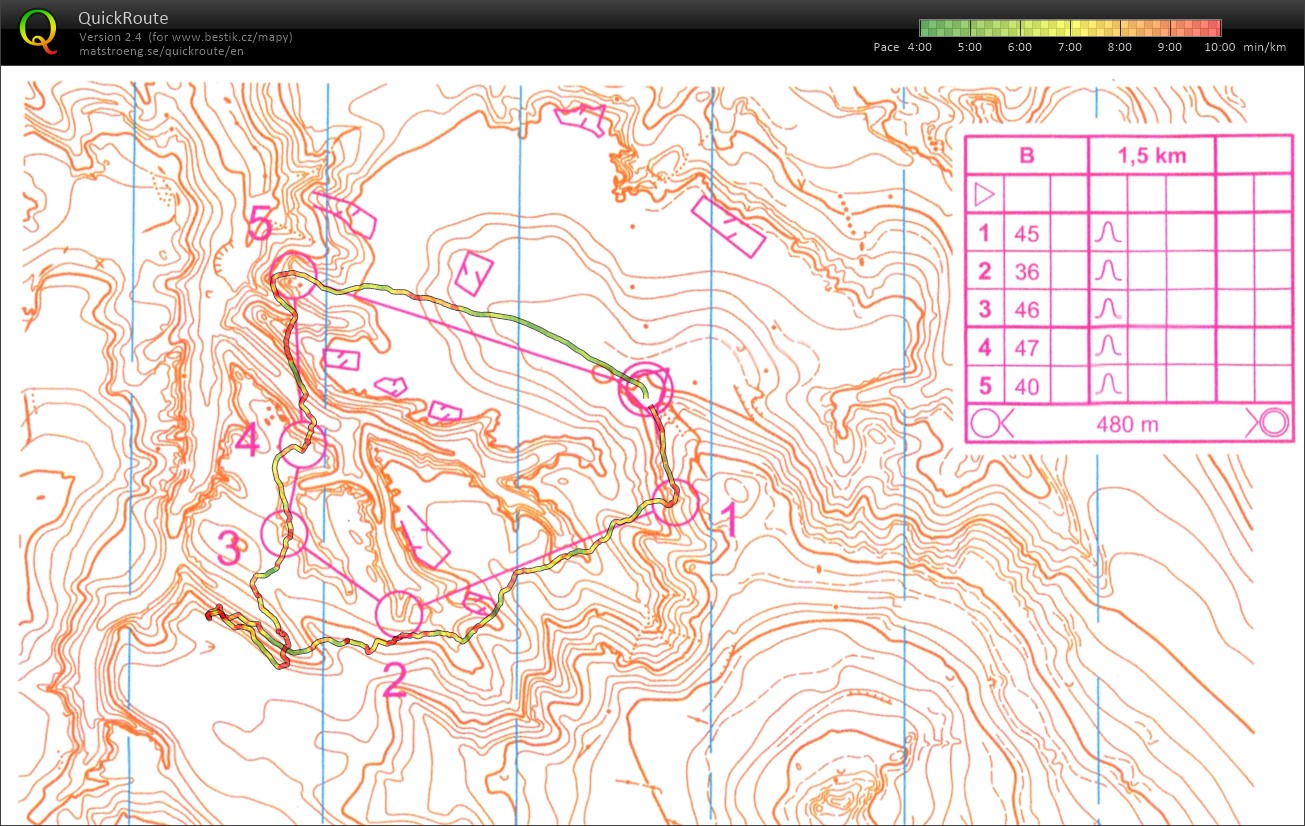Image resolution: width=1305 pixels, height=826 pixels.
Task: Click the '1,5 km' course length cell
Action: click(x=1151, y=156)
